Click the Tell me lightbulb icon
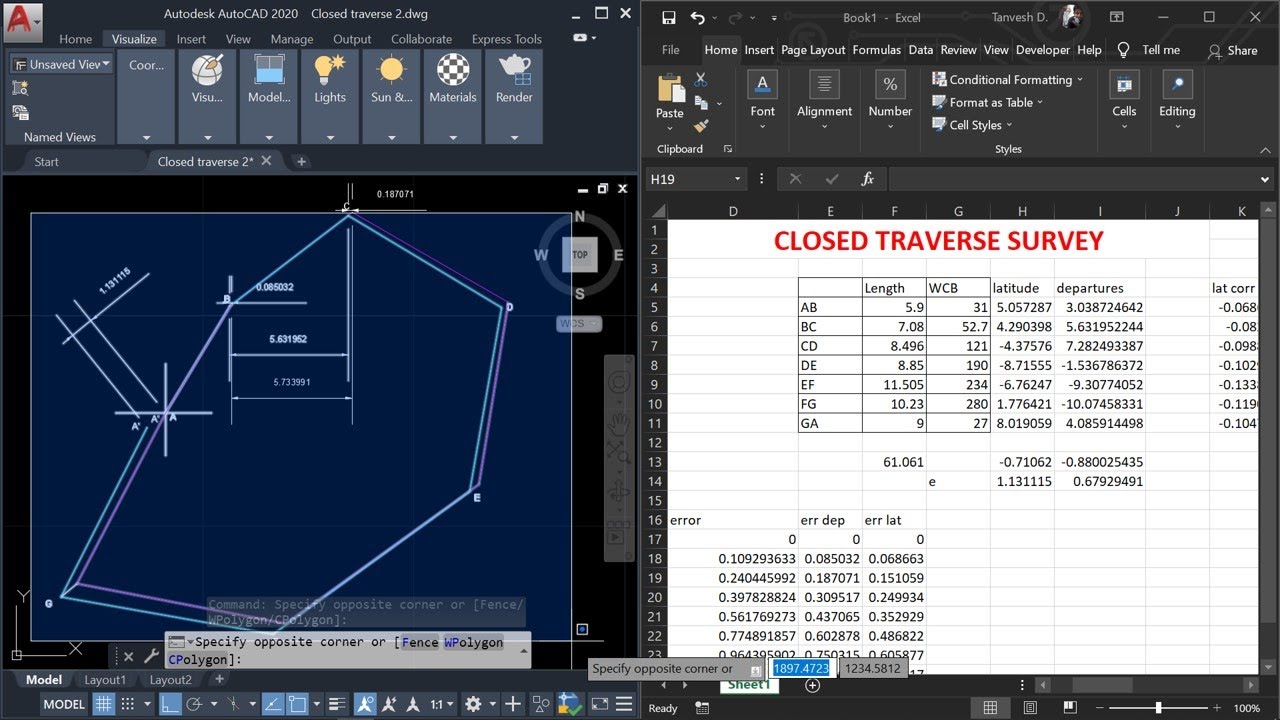This screenshot has width=1280, height=720. coord(1123,49)
